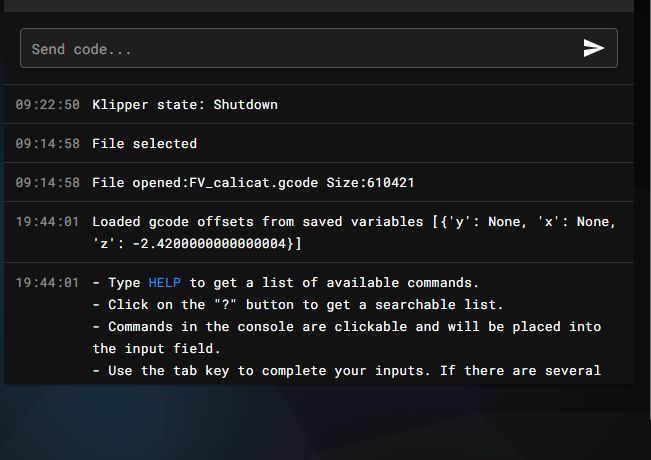Viewport: 651px width, 460px height.
Task: Click the "Use the tab key to complete" line
Action: 347,371
